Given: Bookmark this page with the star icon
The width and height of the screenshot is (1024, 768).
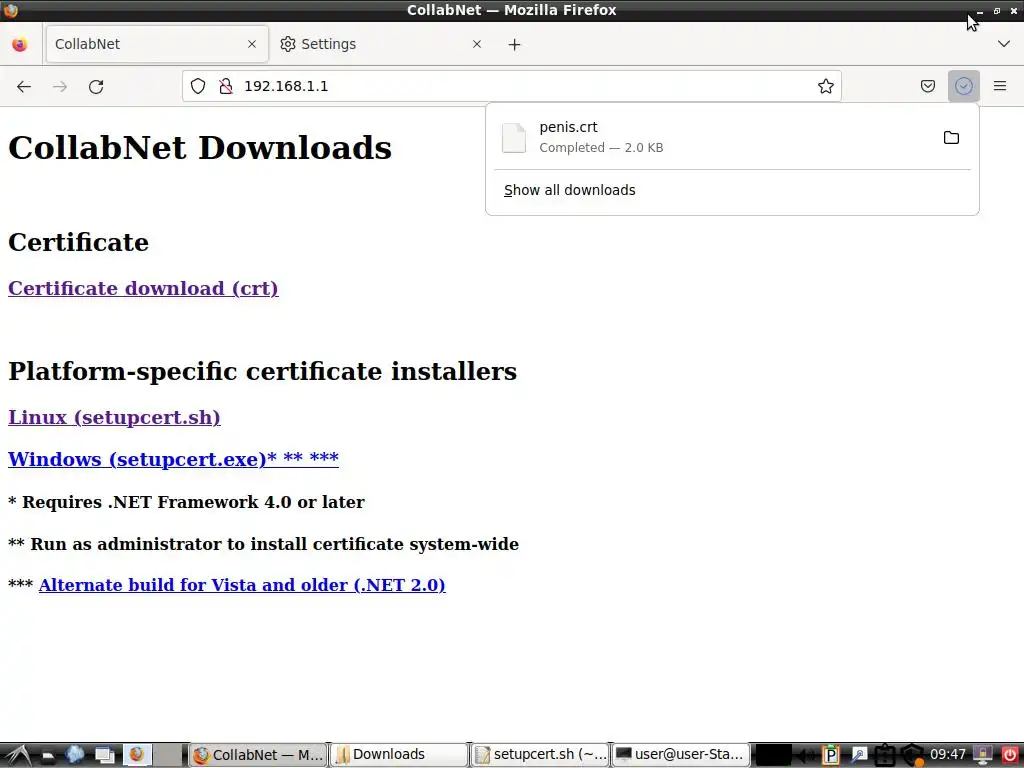Looking at the screenshot, I should [825, 86].
